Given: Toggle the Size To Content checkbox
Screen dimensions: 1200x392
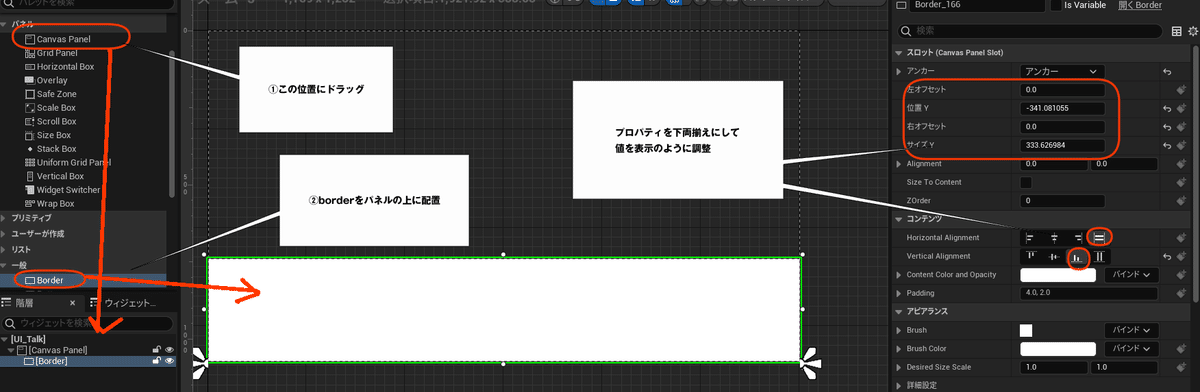Looking at the screenshot, I should (x=1027, y=183).
